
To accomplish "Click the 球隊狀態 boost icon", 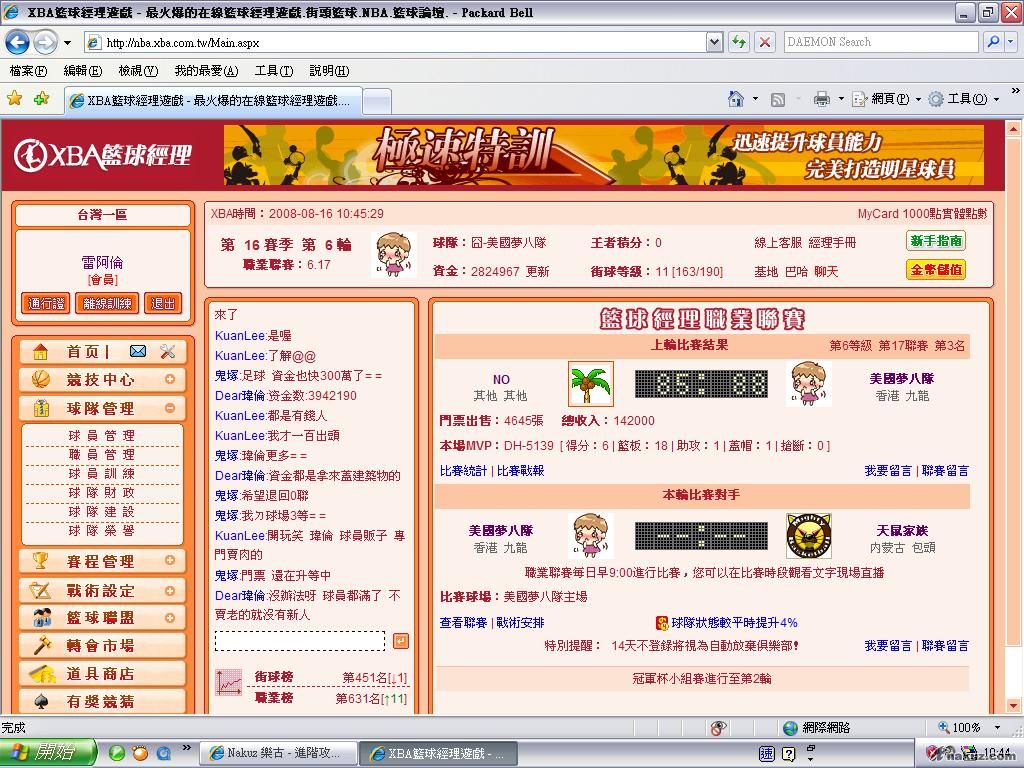I will tap(662, 623).
